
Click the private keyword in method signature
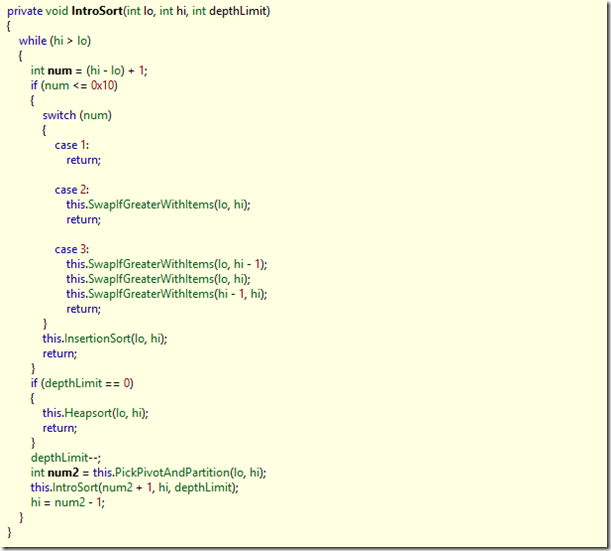tap(26, 10)
